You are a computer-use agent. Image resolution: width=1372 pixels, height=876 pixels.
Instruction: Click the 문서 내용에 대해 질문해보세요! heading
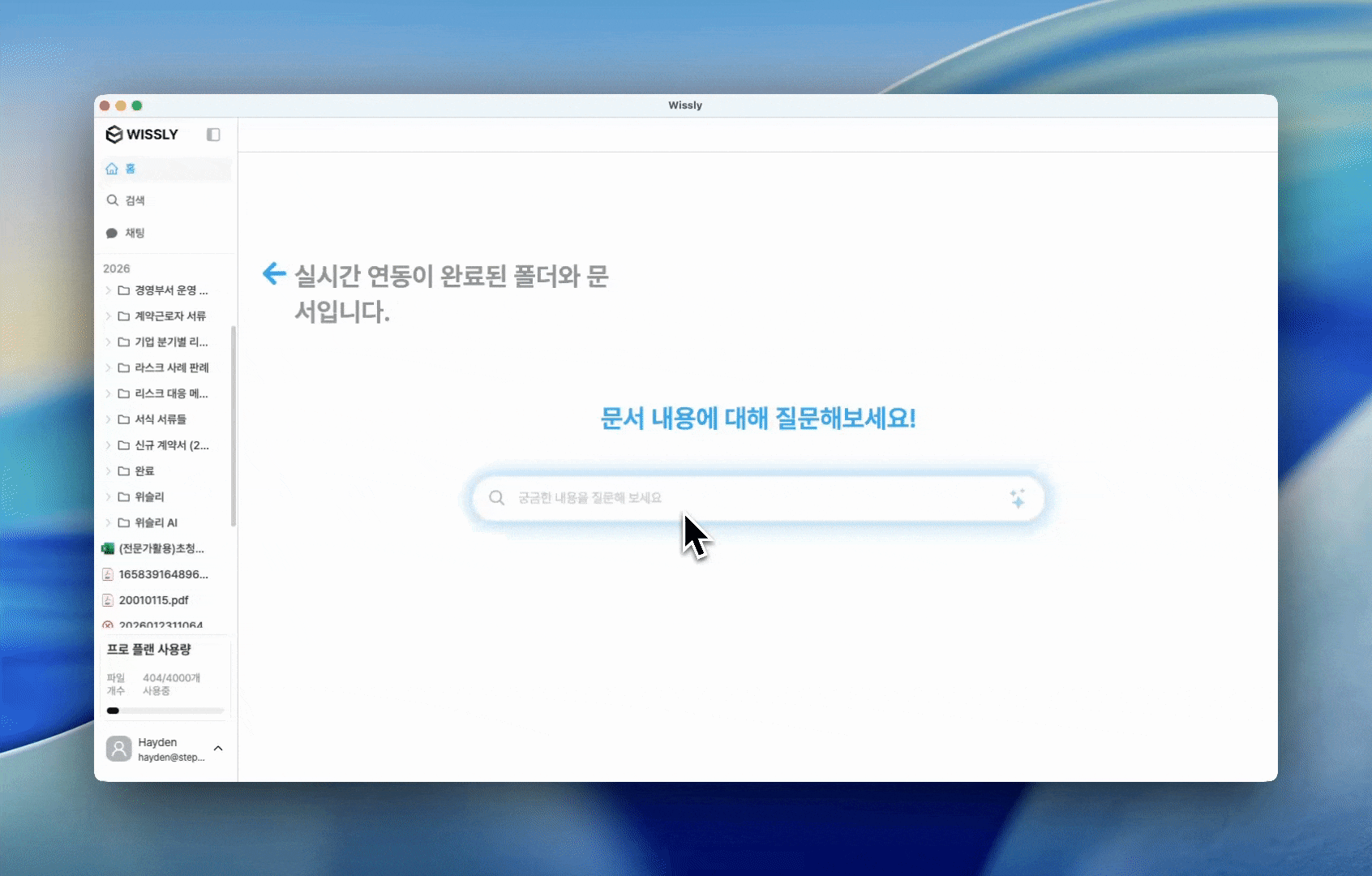click(x=758, y=419)
